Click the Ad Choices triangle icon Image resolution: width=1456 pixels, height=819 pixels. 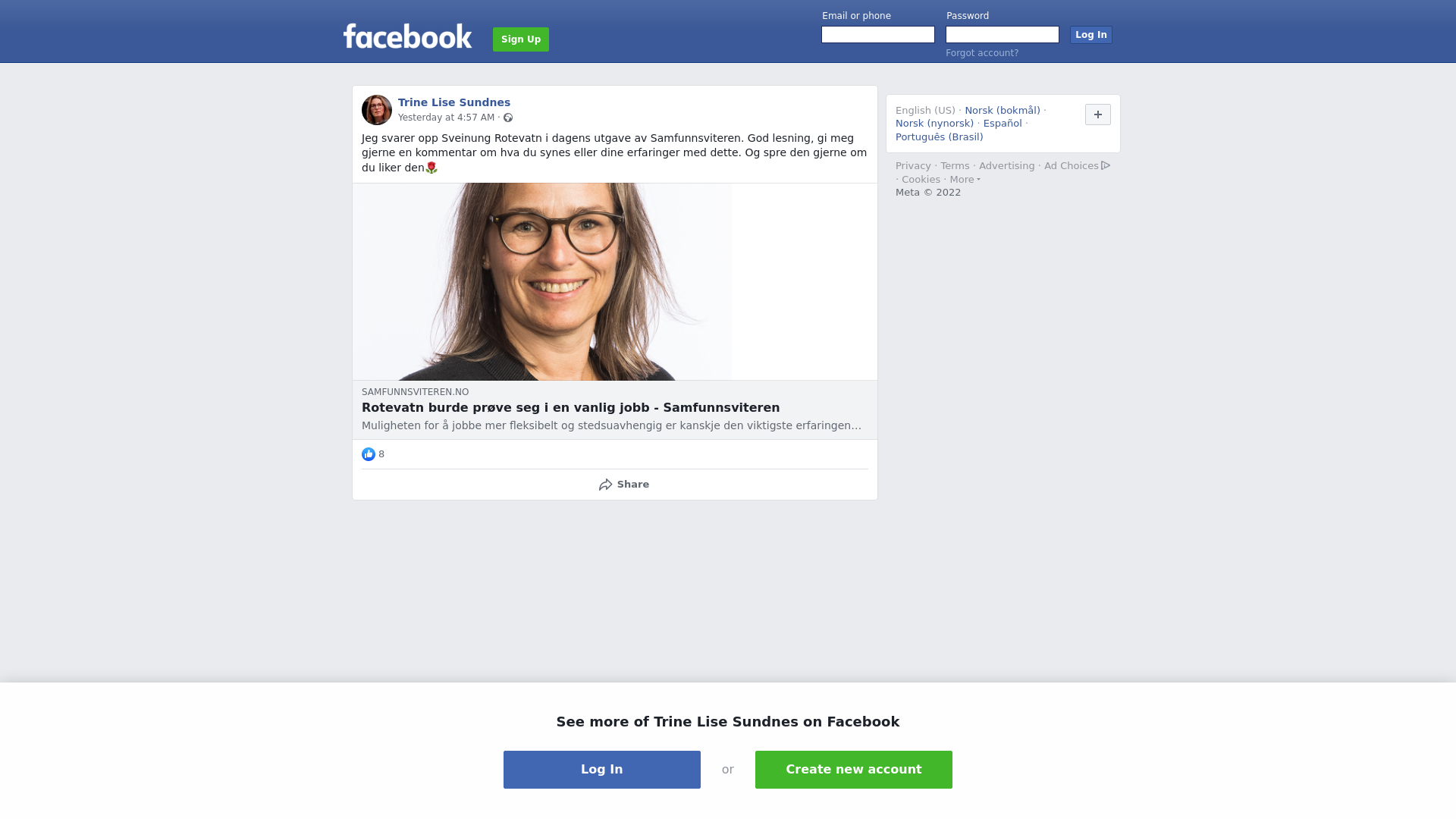tap(1106, 165)
